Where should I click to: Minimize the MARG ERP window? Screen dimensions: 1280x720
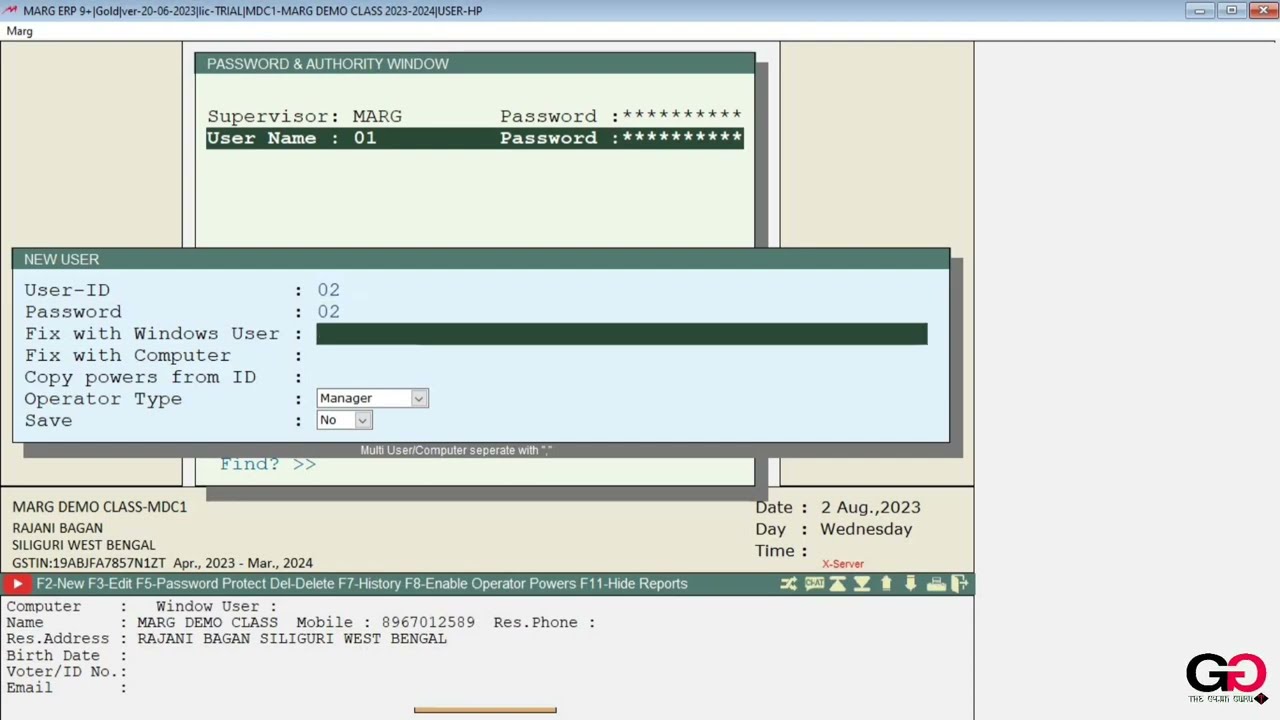[1200, 10]
